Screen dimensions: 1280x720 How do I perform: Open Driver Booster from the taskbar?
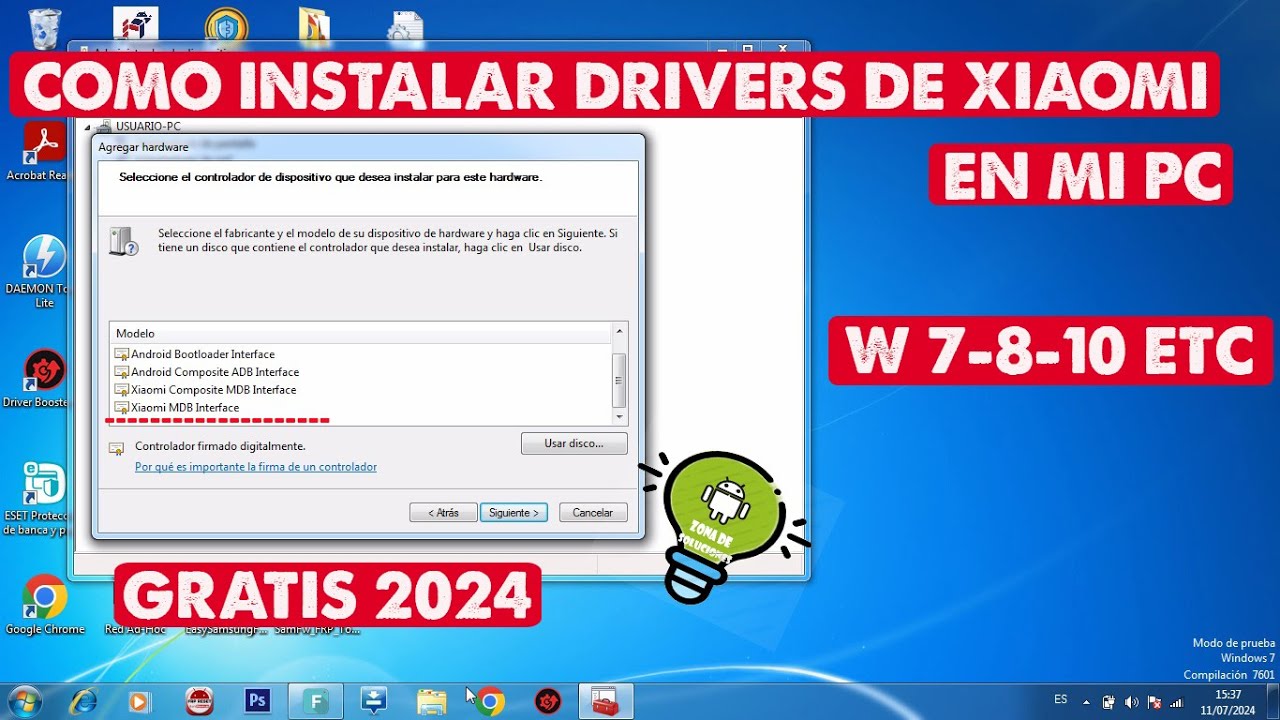tap(548, 701)
